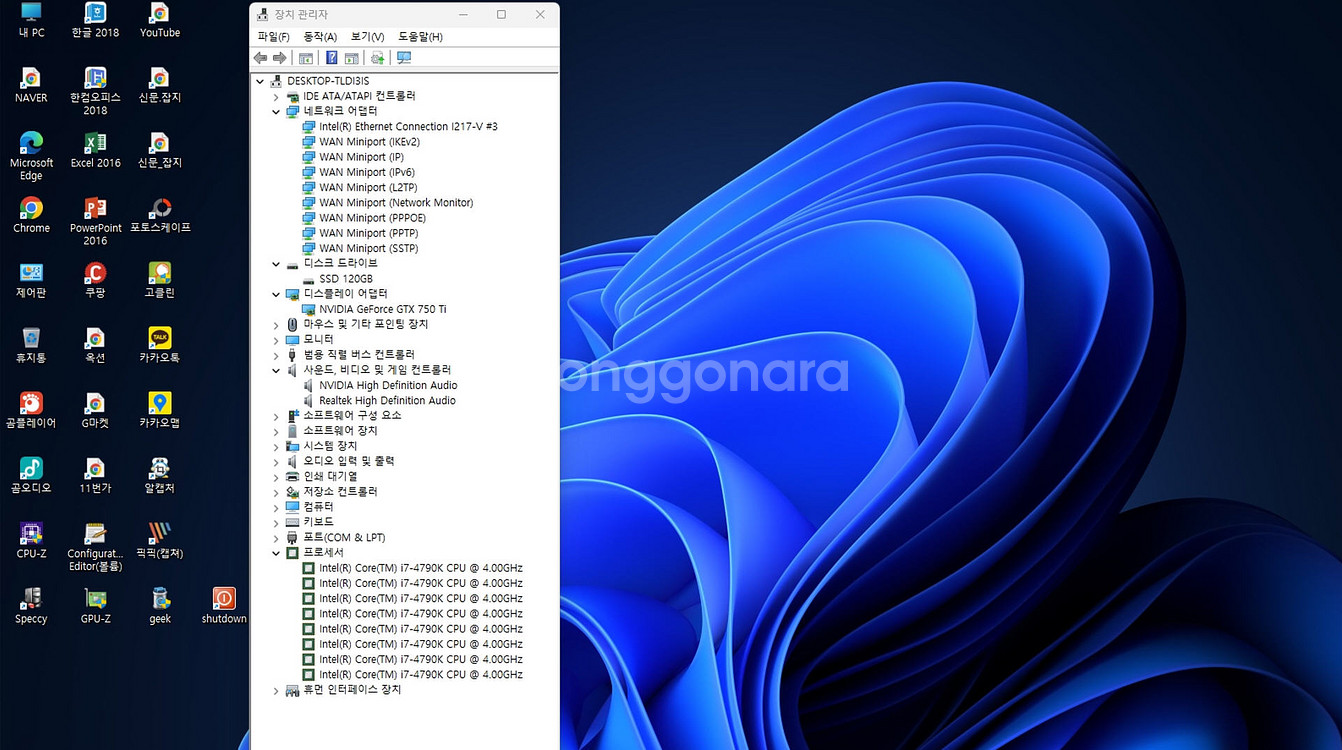The height and width of the screenshot is (750, 1342).
Task: Expand the 시스템 장치 category
Action: pyautogui.click(x=277, y=446)
